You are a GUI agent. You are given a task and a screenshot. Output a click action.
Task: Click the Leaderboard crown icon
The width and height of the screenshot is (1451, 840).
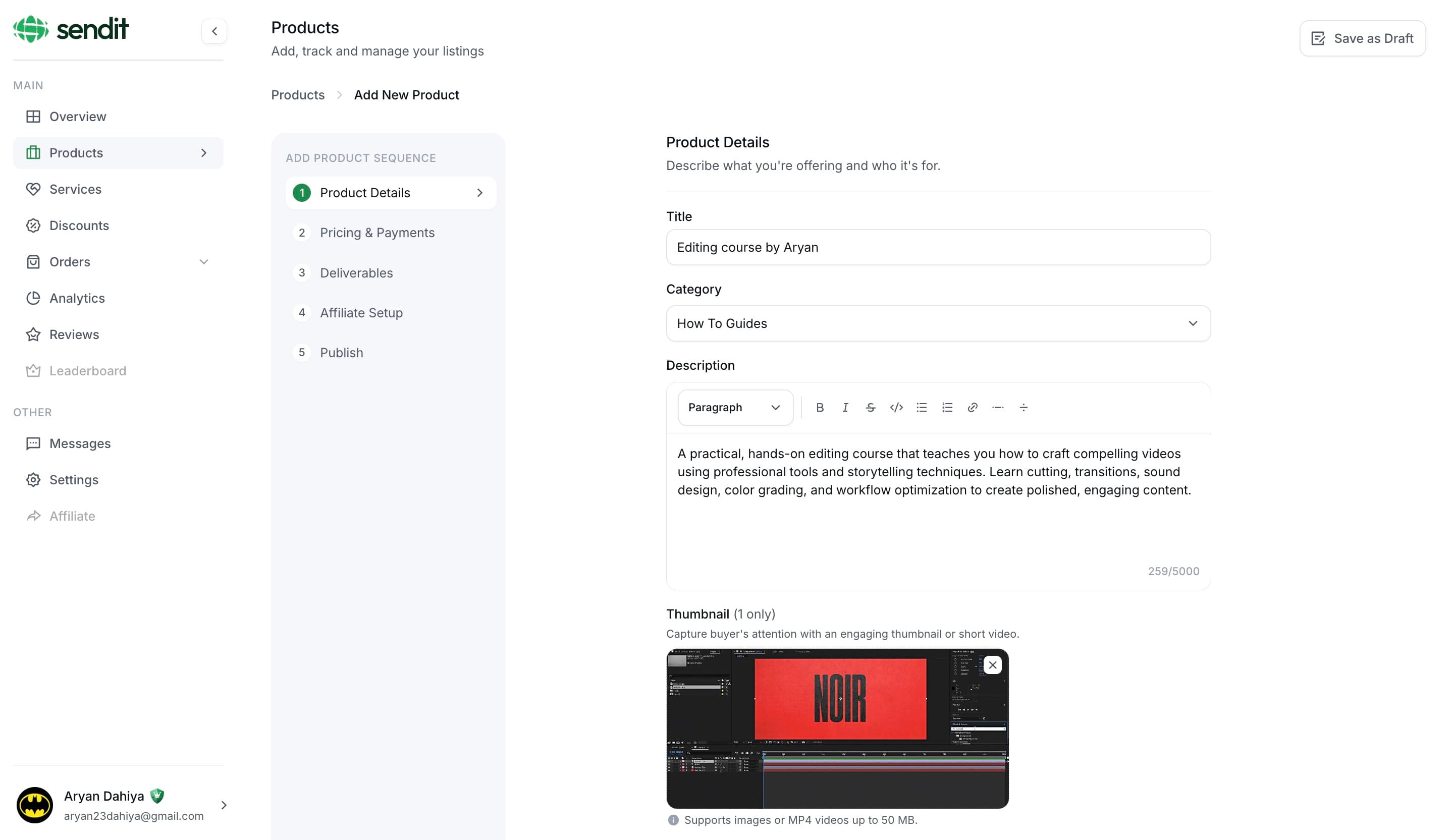coord(33,371)
